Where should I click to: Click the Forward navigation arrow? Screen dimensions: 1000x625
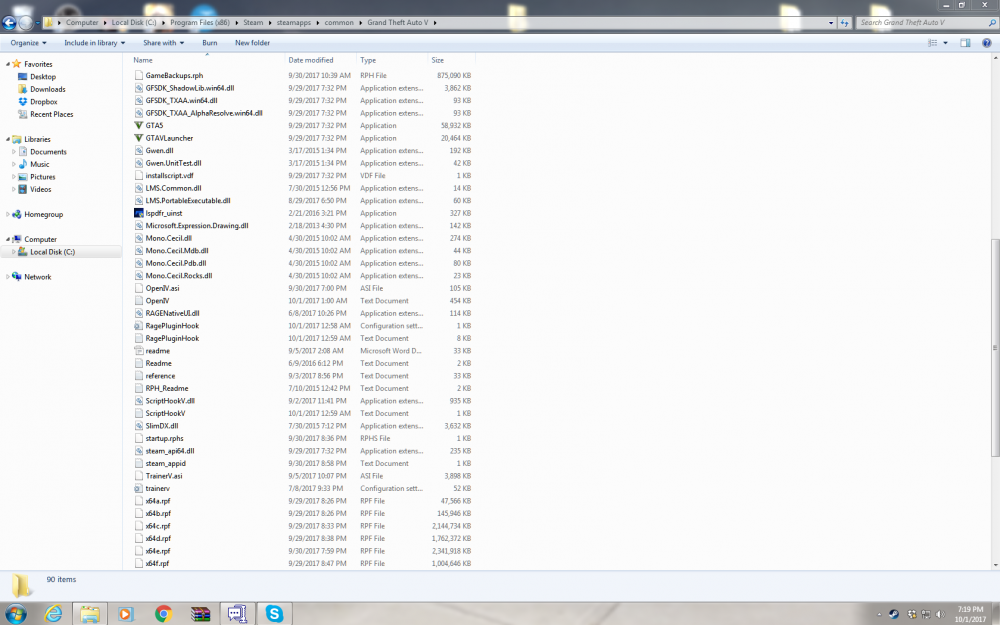(26, 23)
